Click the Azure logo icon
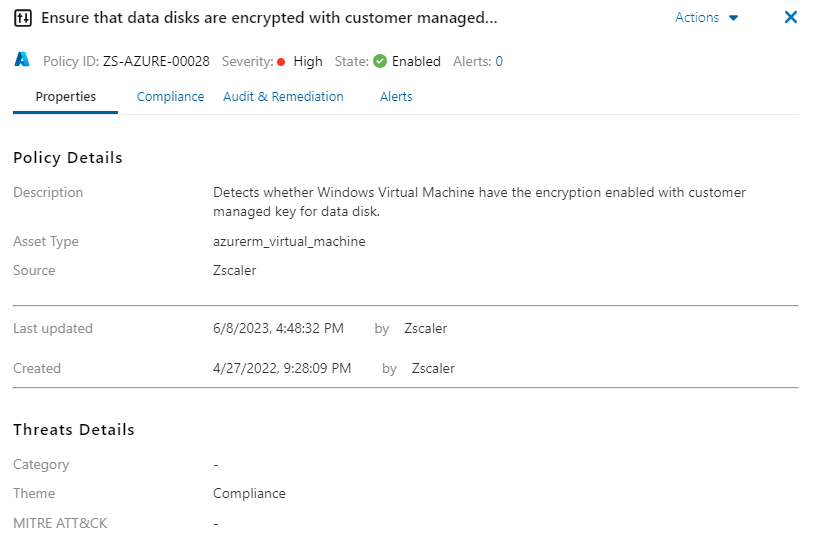Screen dimensions: 813x541 pyautogui.click(x=22, y=60)
